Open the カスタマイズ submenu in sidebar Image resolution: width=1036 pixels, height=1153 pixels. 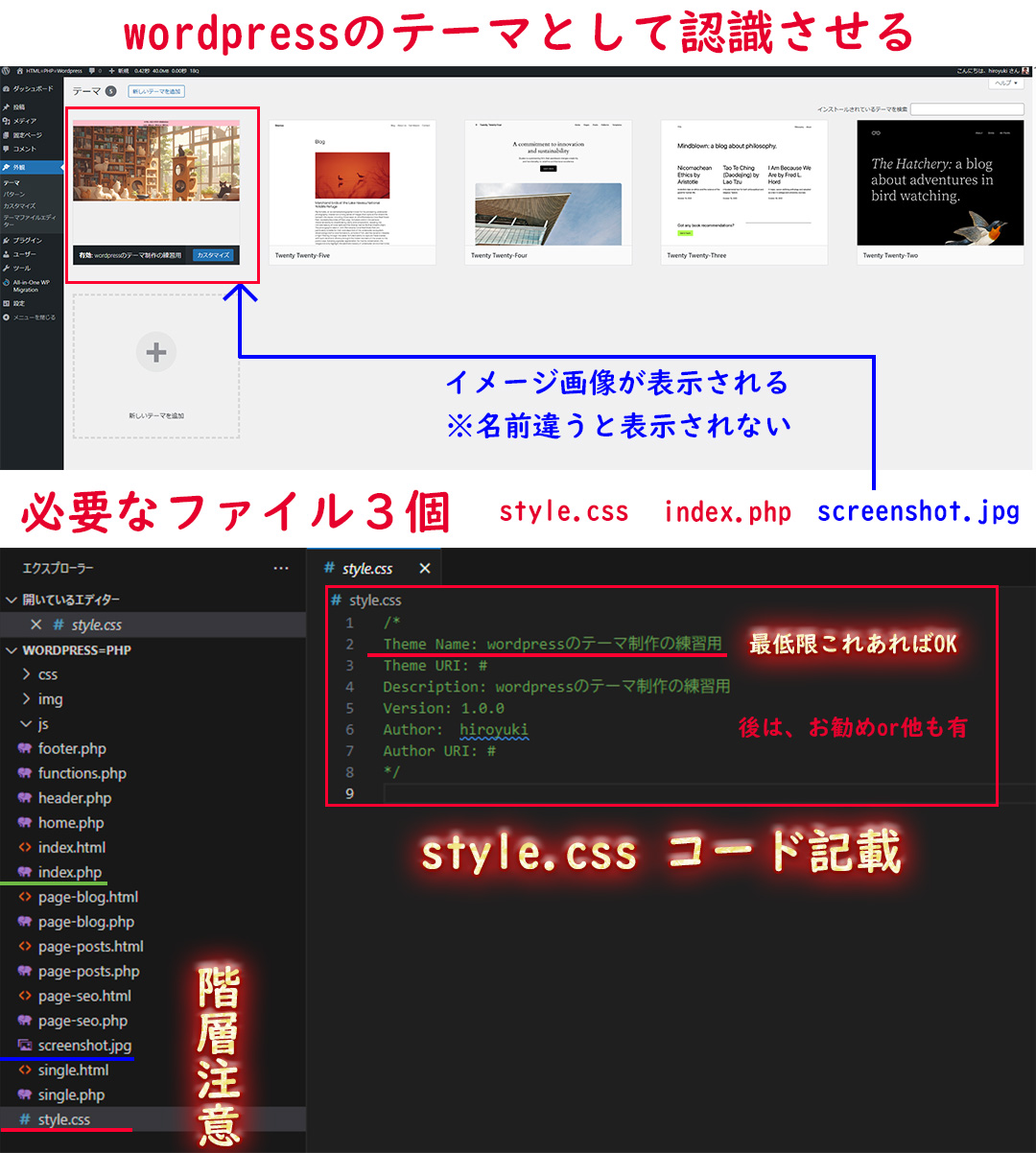tap(19, 205)
